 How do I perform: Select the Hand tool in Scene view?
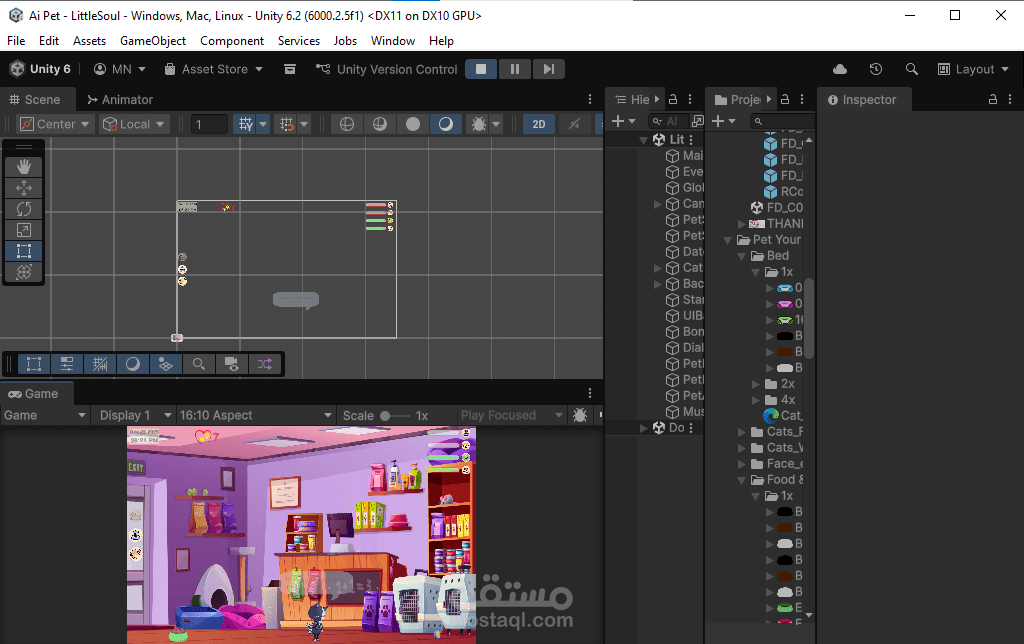24,167
